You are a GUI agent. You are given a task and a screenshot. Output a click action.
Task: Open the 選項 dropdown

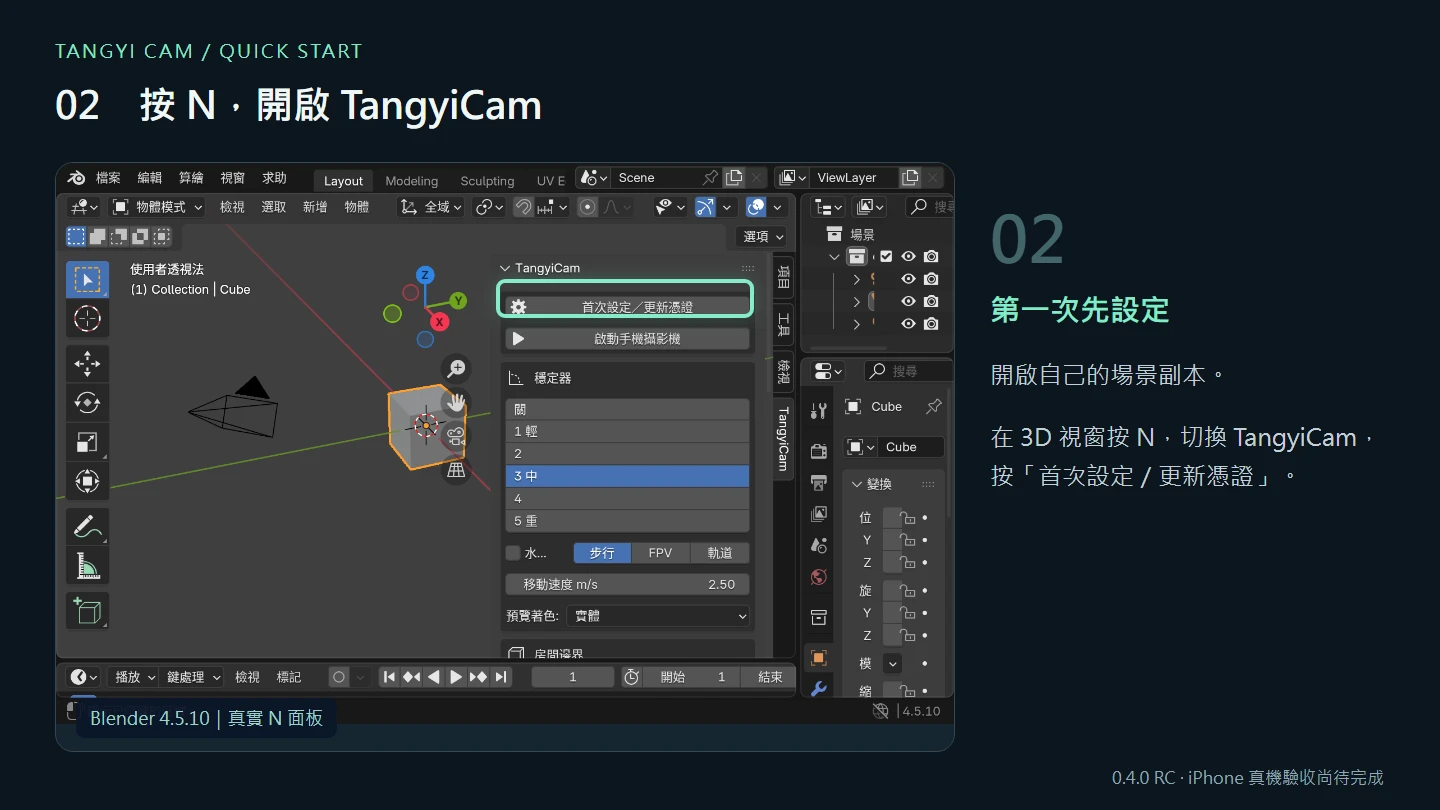pyautogui.click(x=763, y=237)
